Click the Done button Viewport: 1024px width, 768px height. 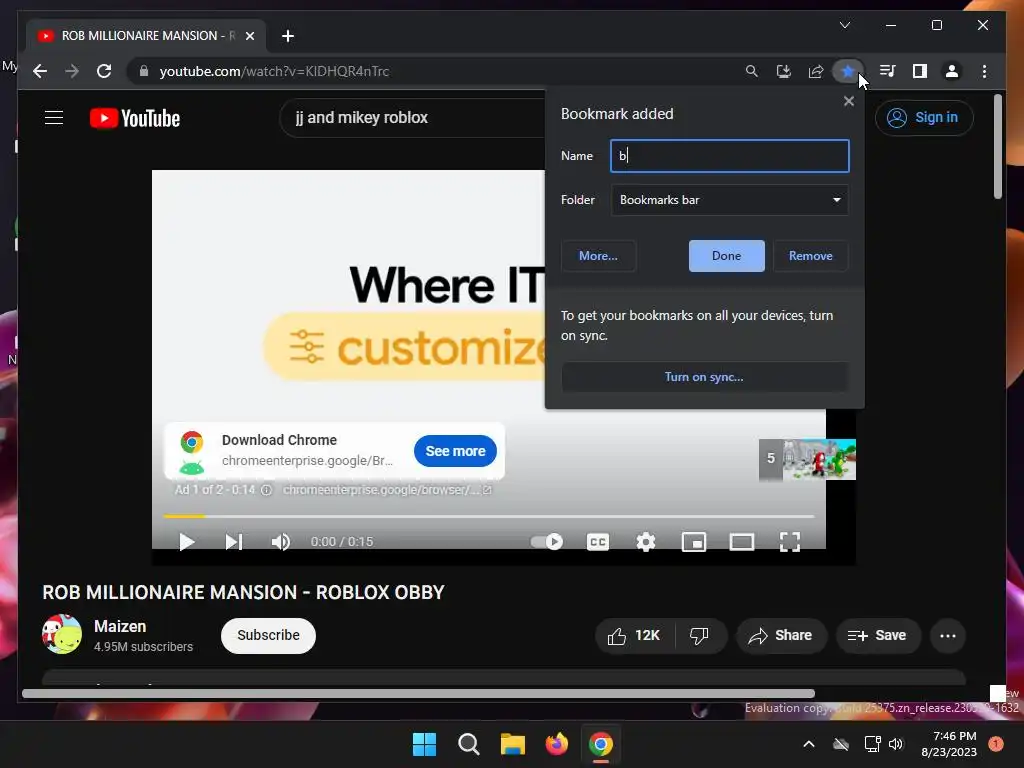pos(726,256)
